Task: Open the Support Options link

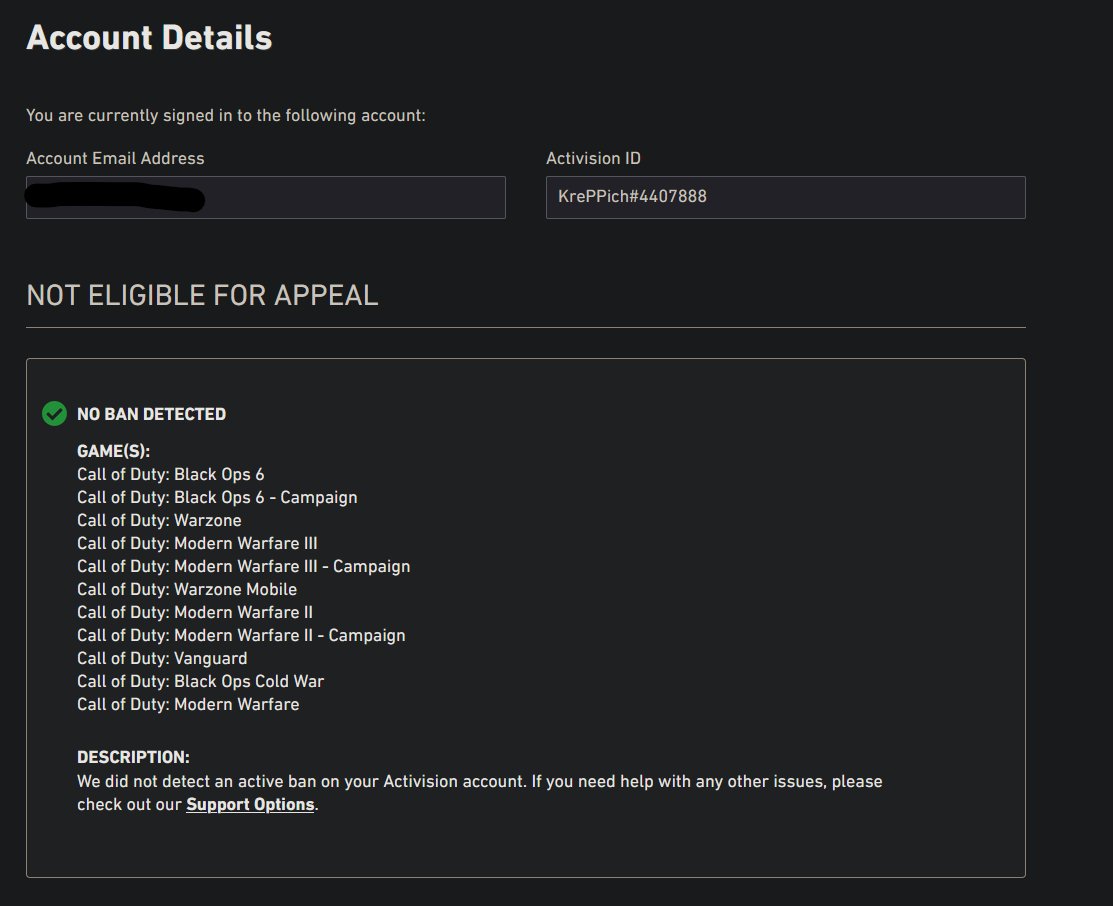Action: tap(250, 804)
